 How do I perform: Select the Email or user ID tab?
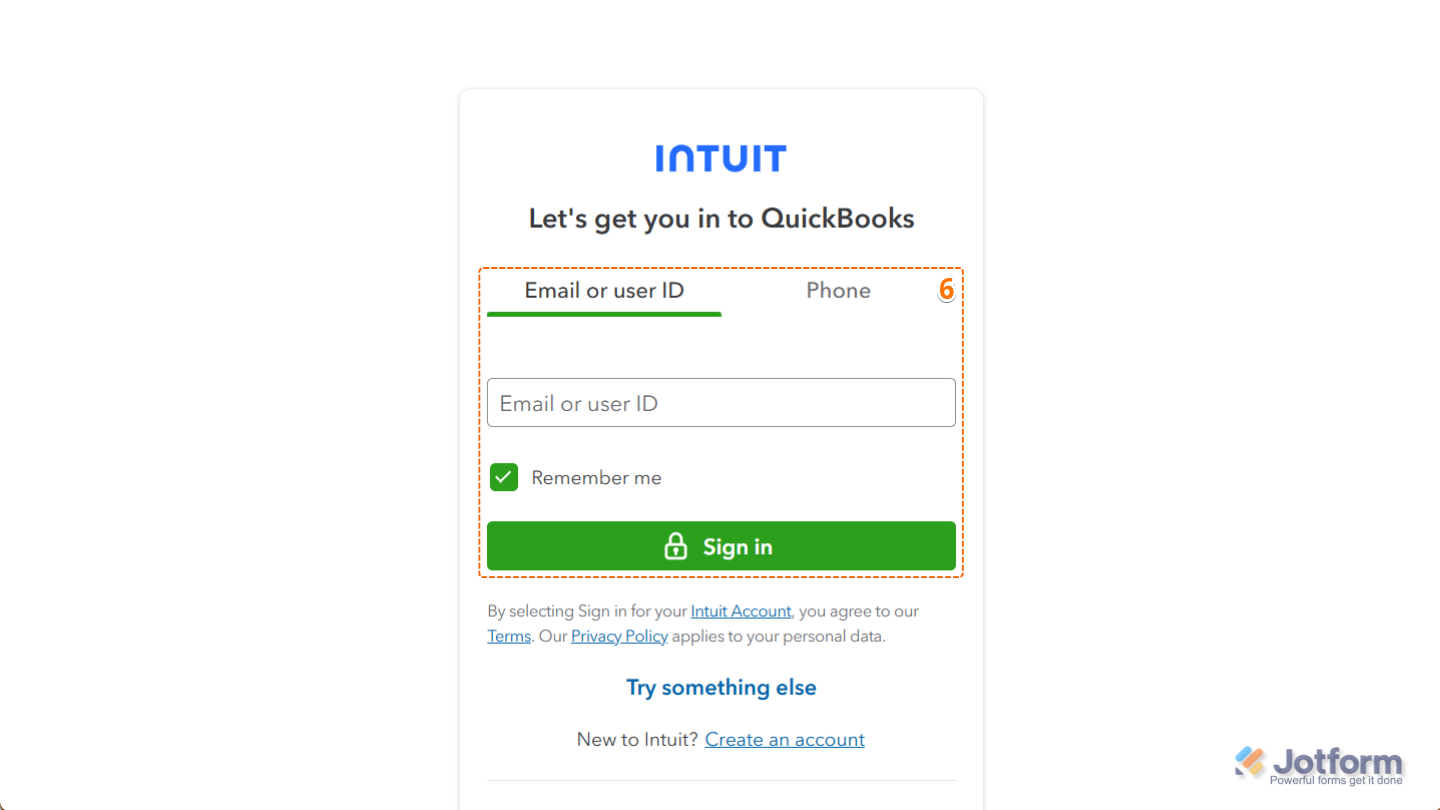point(604,291)
